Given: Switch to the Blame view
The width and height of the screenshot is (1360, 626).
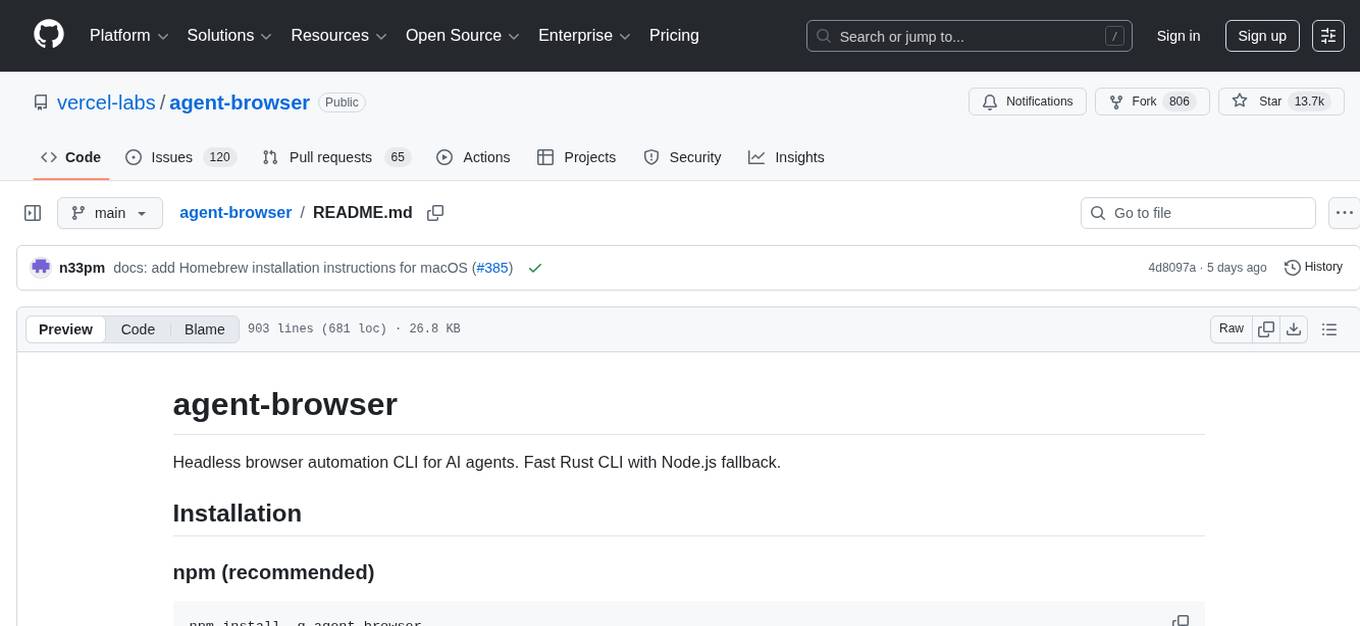Looking at the screenshot, I should click(204, 329).
